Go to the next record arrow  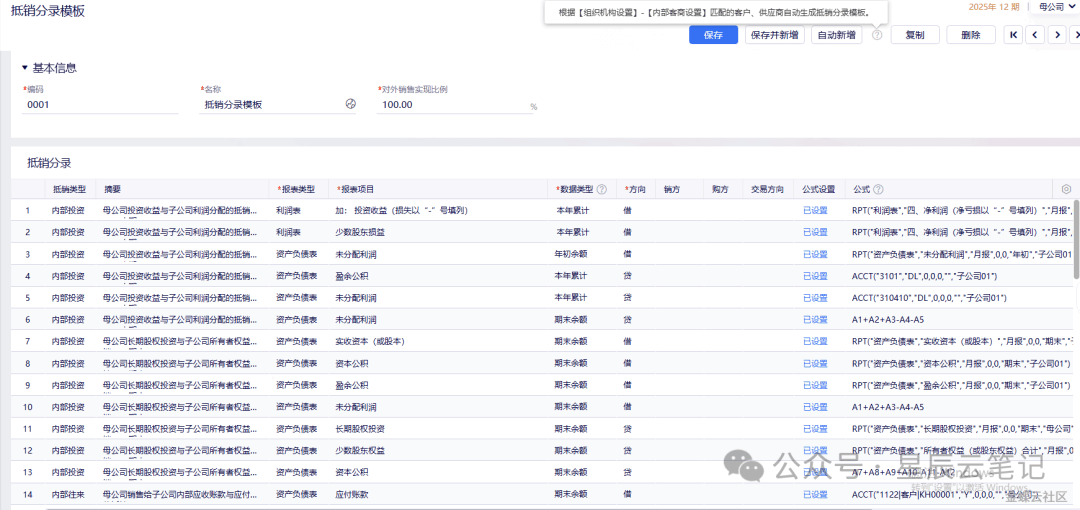(1057, 35)
